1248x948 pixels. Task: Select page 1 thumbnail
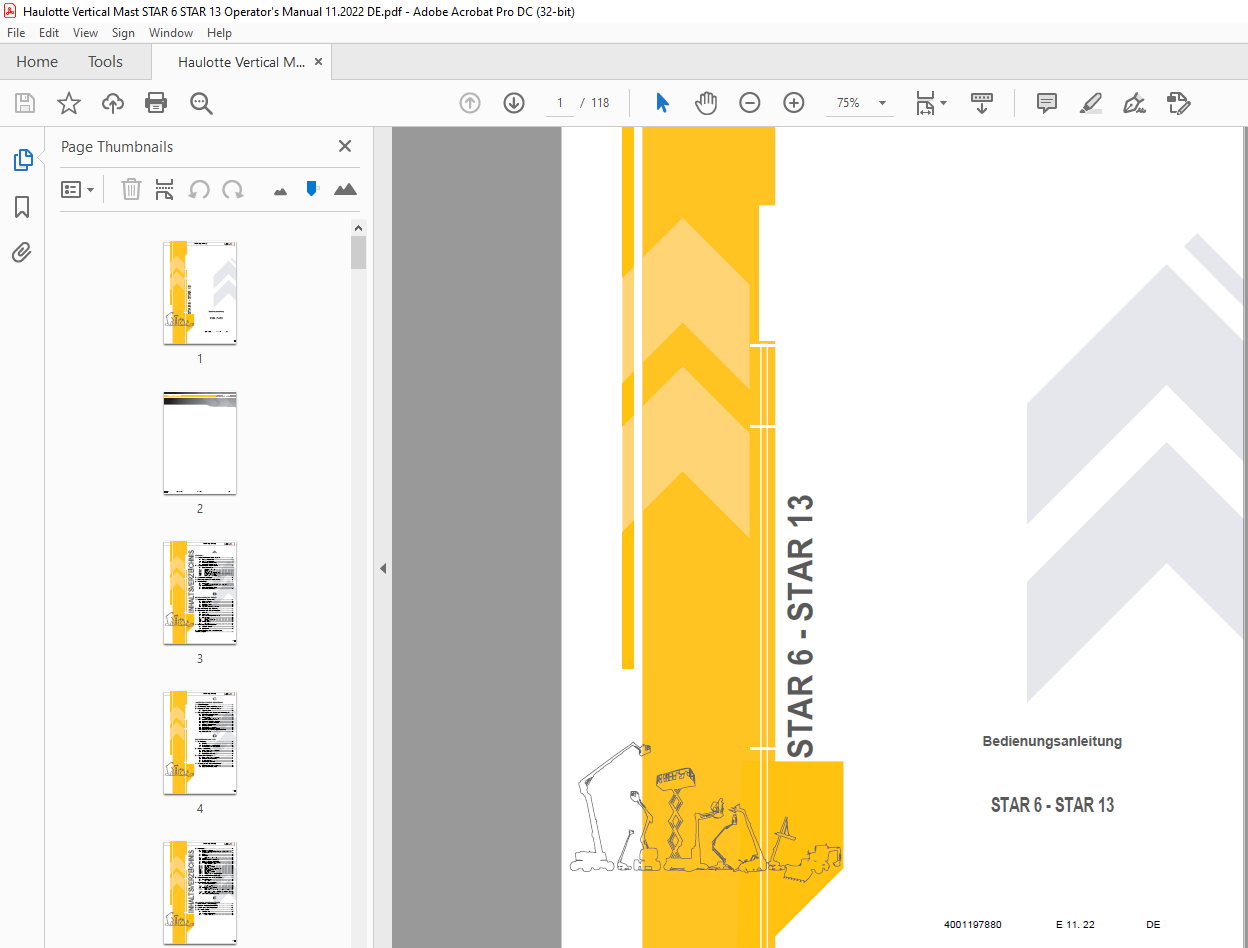pos(200,293)
